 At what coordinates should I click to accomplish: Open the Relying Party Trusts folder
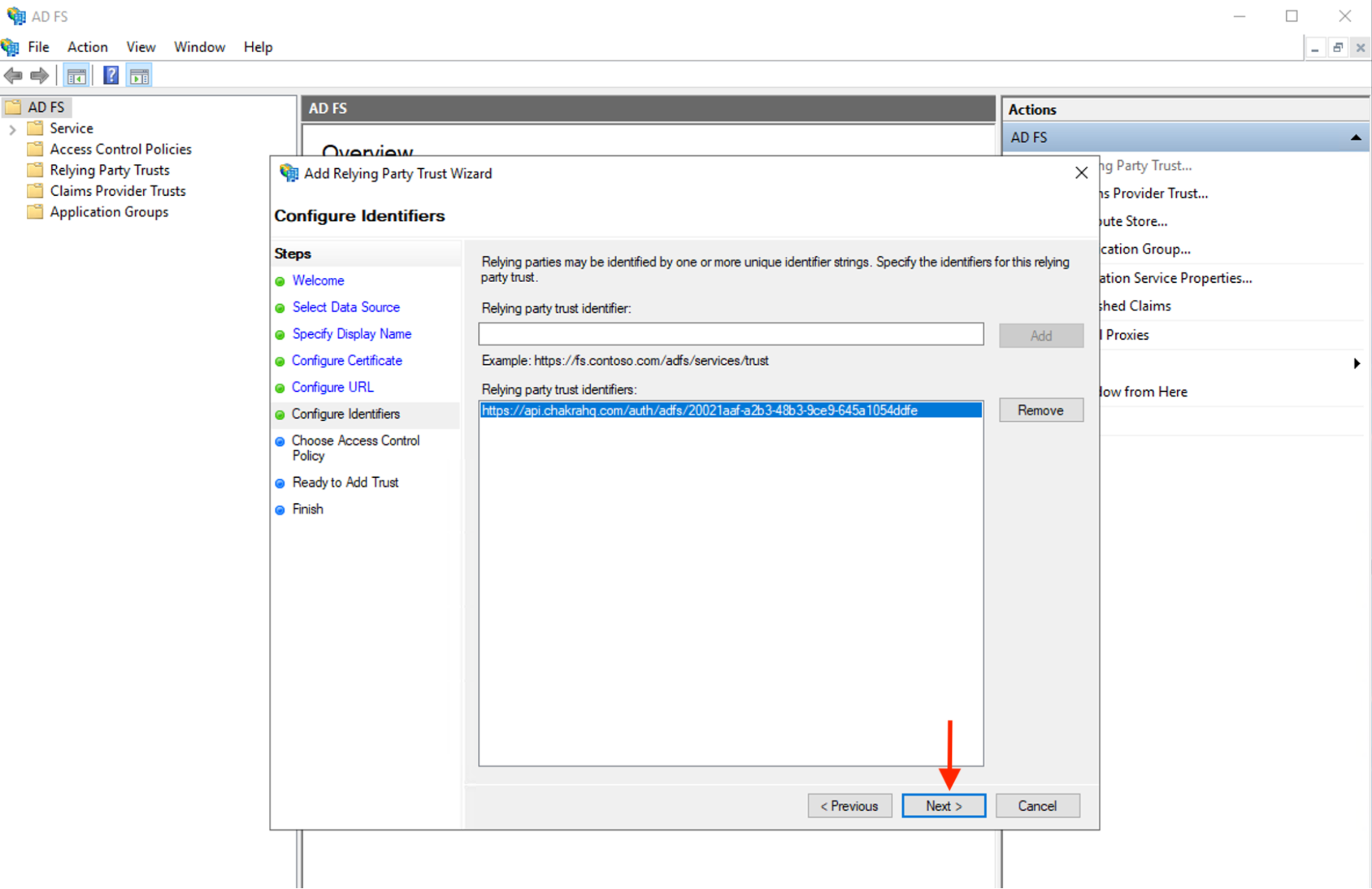click(x=110, y=170)
